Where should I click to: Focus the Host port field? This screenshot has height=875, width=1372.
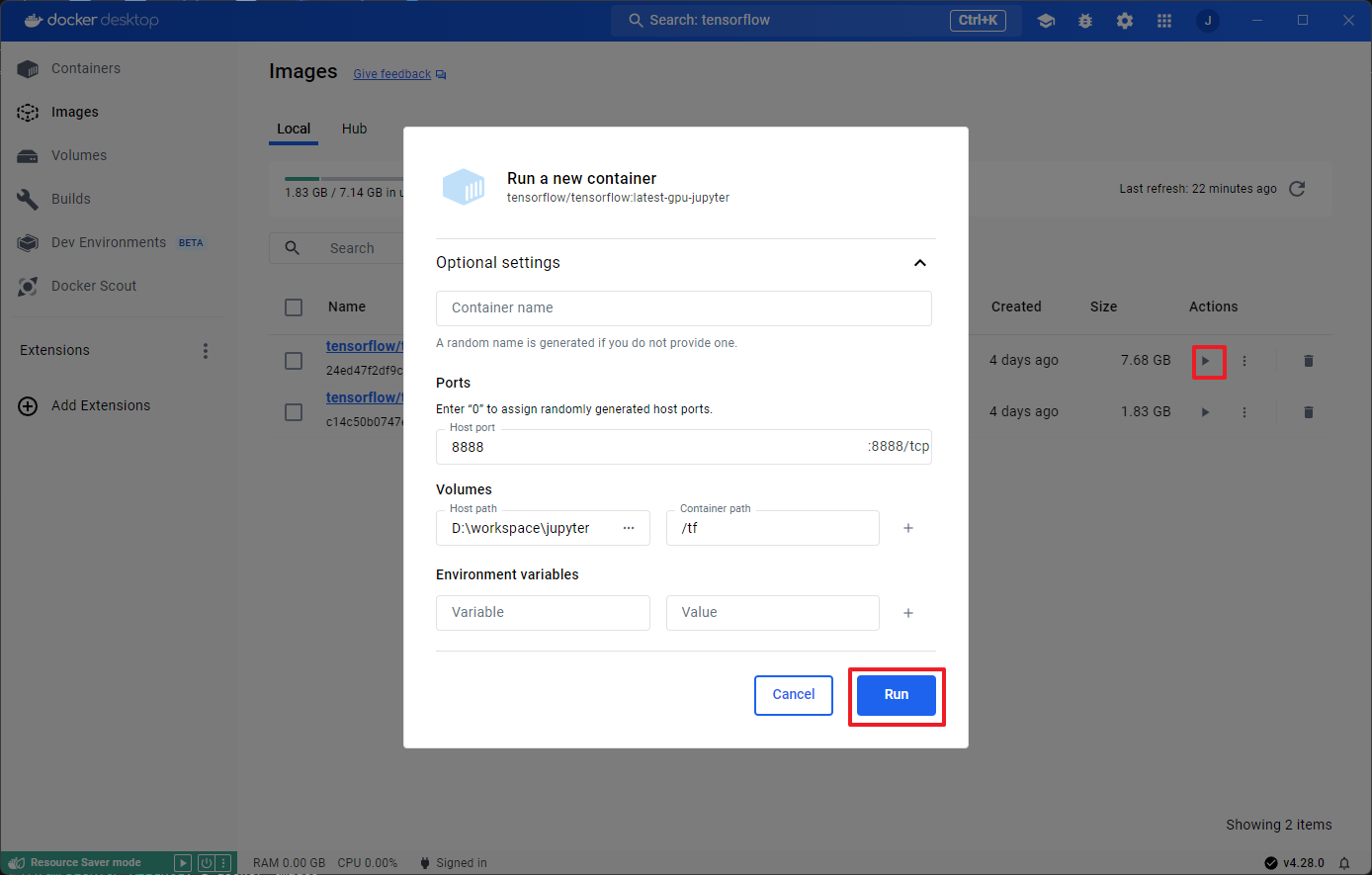point(684,447)
